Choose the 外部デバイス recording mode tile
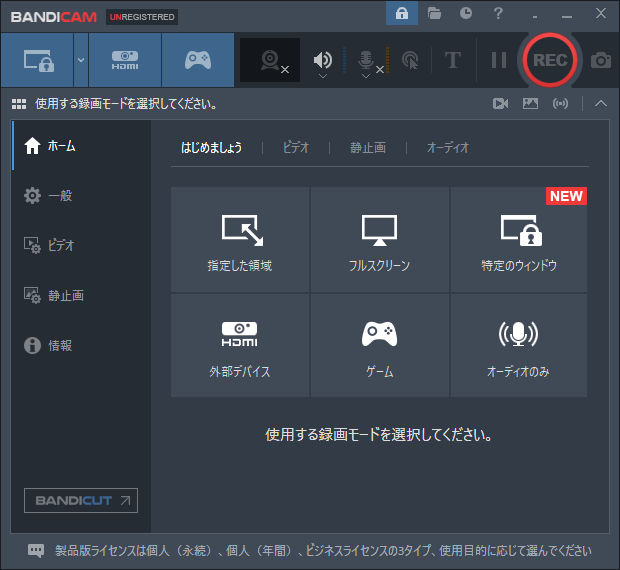 [240, 345]
